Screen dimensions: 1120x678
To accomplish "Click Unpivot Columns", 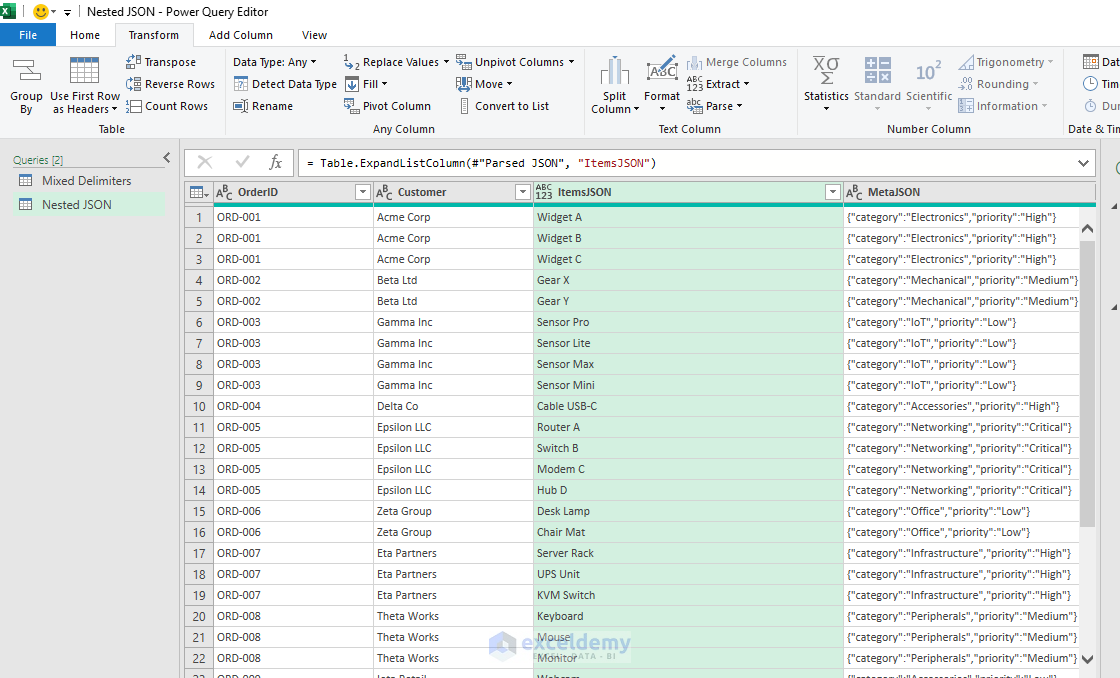I will click(514, 62).
